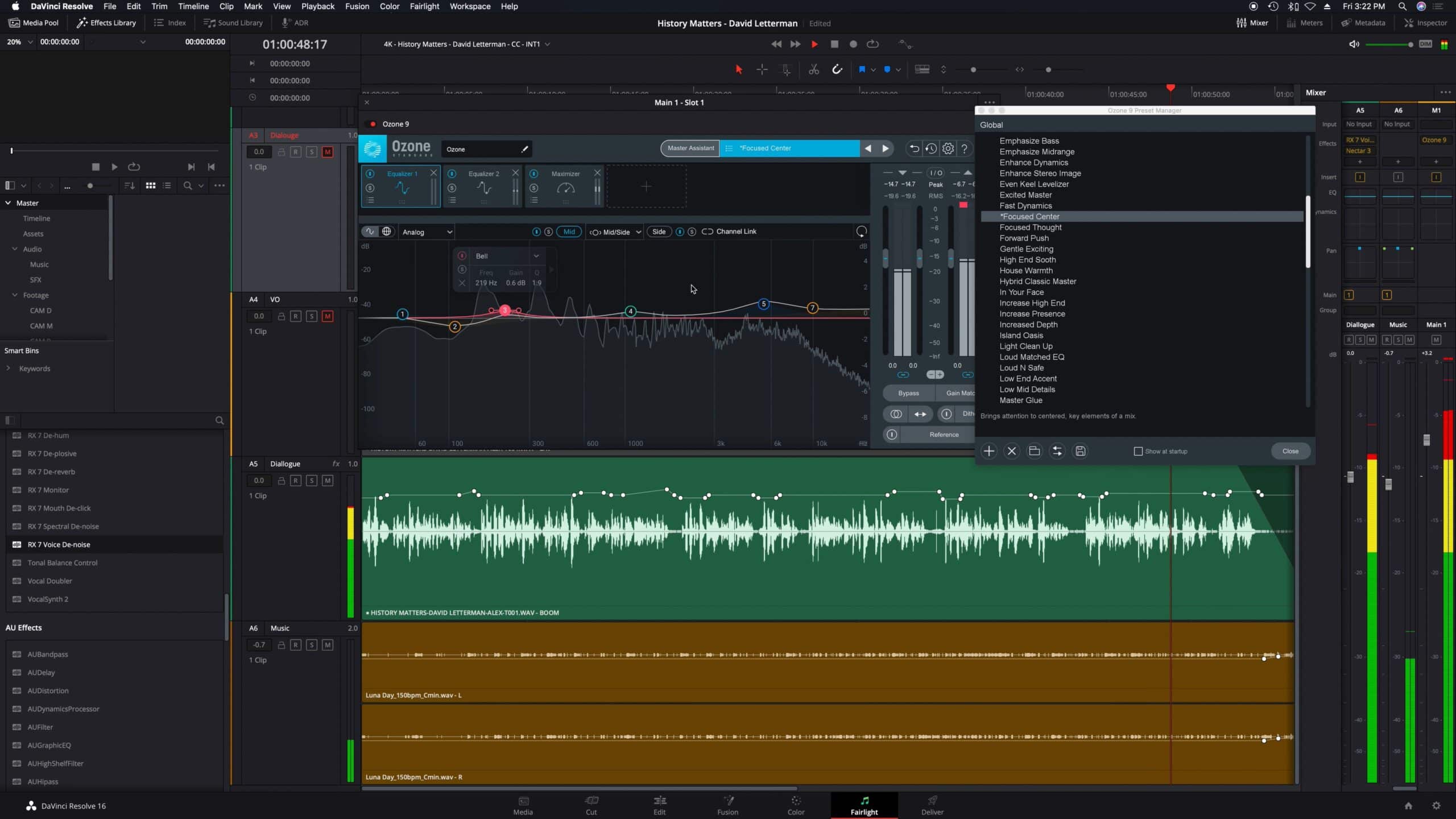Enable Show at startup checkbox

(x=1138, y=451)
